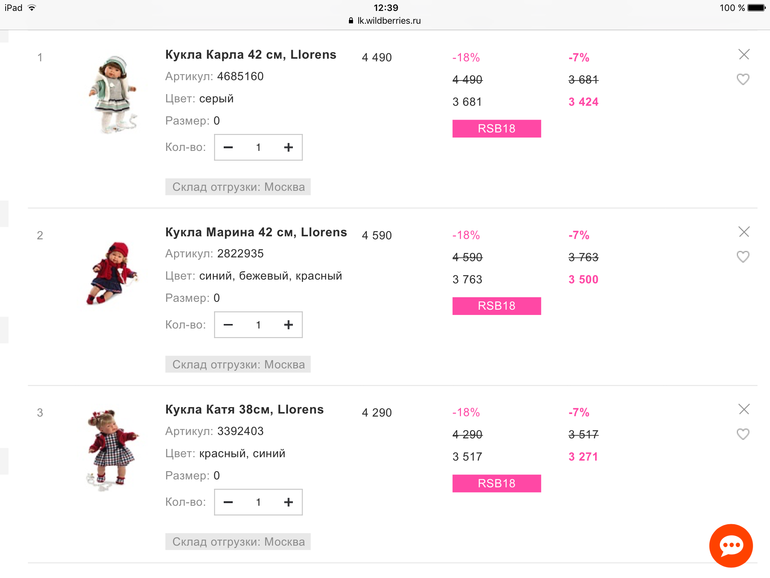This screenshot has width=770, height=578.
Task: Remove Кукла Карла from the cart
Action: click(743, 55)
